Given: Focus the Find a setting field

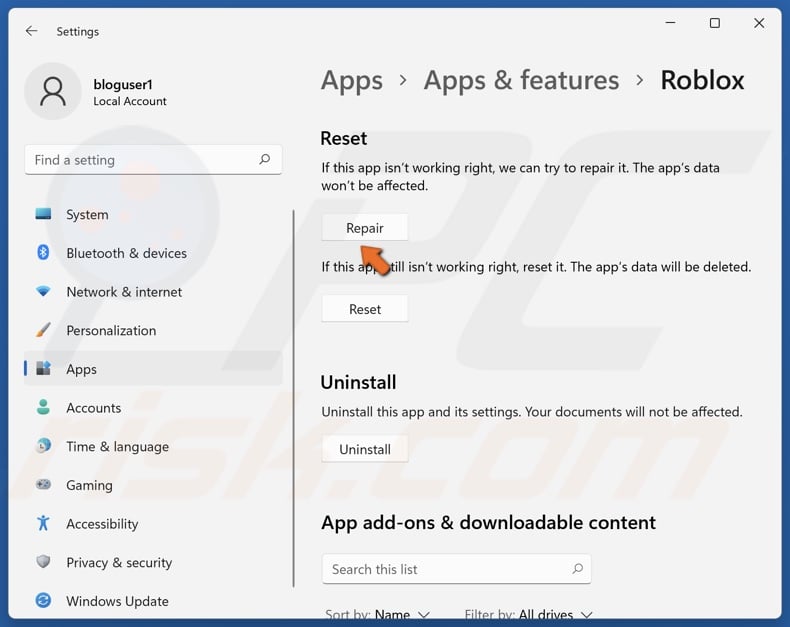Looking at the screenshot, I should (x=153, y=160).
